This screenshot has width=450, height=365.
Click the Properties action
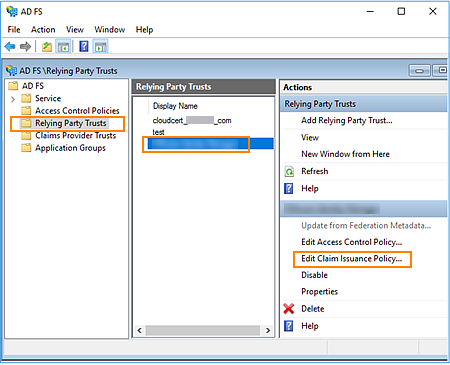point(319,292)
